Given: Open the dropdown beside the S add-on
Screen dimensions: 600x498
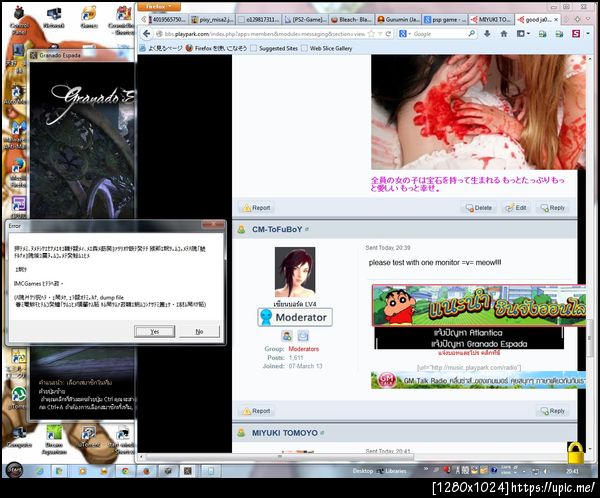Looking at the screenshot, I should point(588,34).
